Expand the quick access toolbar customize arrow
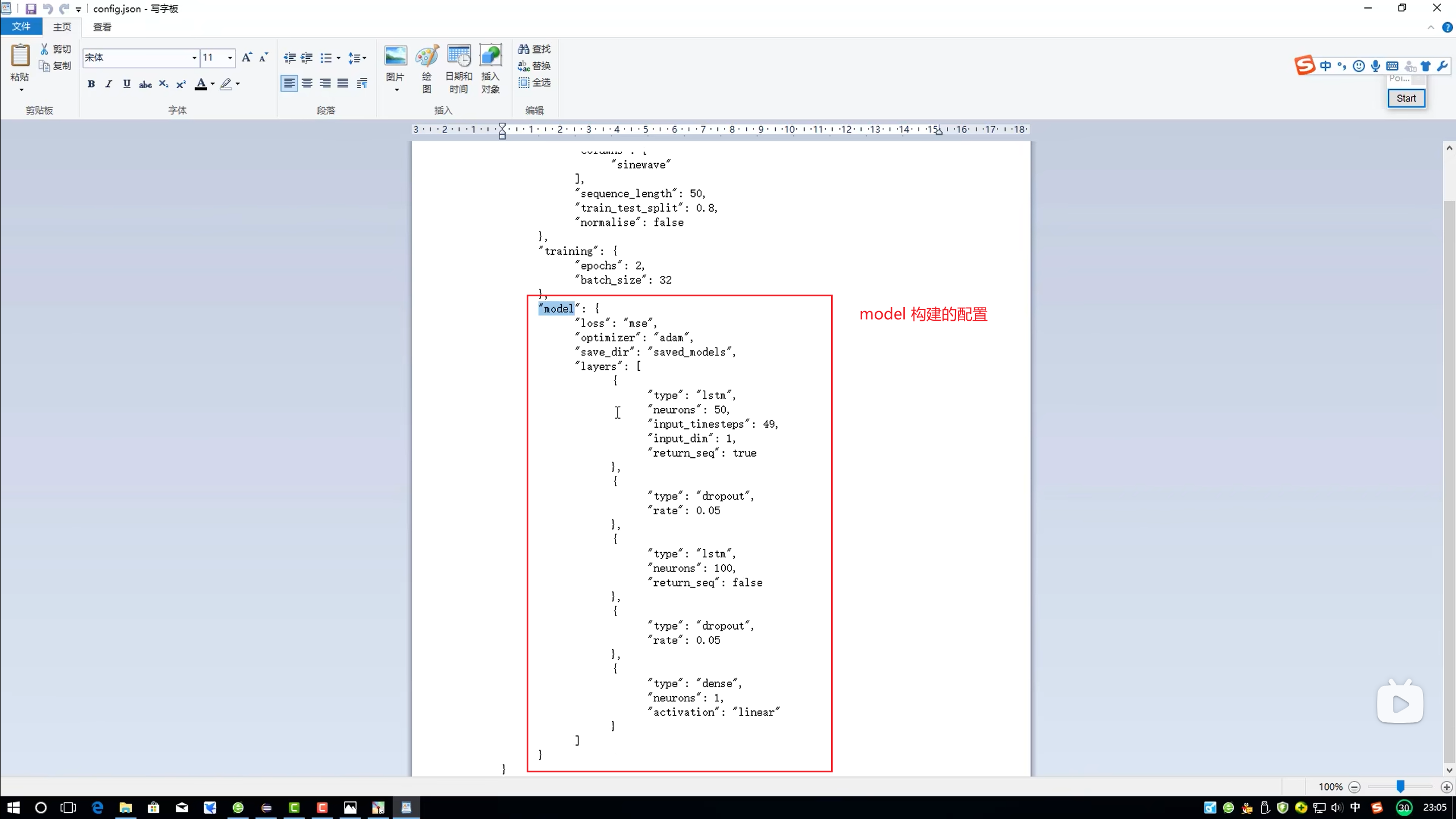The width and height of the screenshot is (1456, 819). click(78, 9)
